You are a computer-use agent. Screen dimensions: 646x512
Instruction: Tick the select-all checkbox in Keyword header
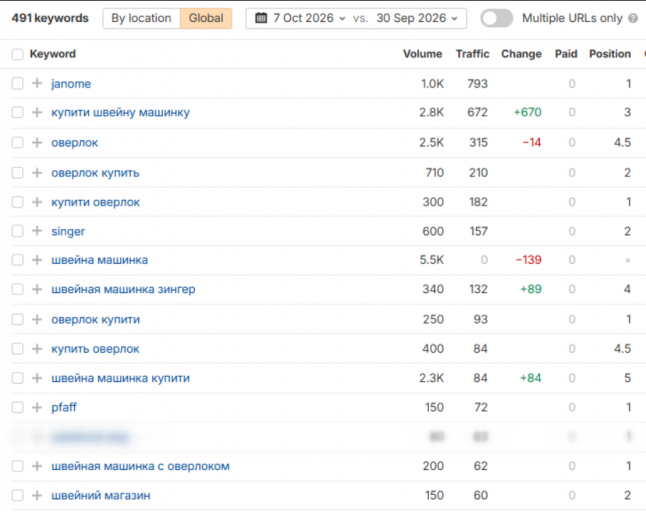(x=17, y=54)
